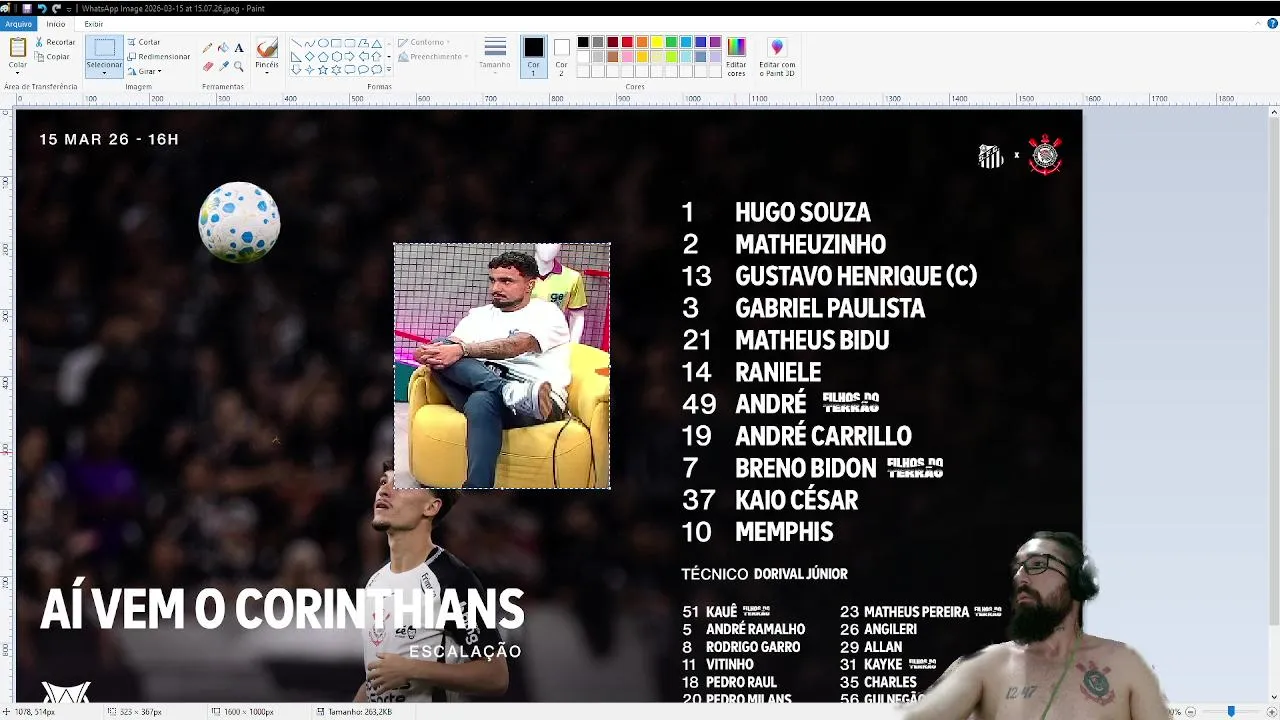Pick the oval shape
The image size is (1280, 720).
pyautogui.click(x=323, y=44)
